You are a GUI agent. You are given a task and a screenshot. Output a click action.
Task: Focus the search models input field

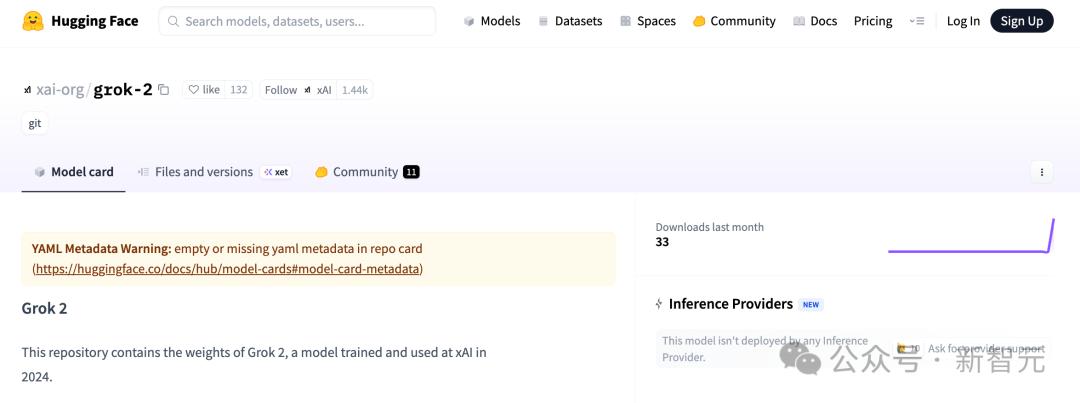pyautogui.click(x=298, y=21)
